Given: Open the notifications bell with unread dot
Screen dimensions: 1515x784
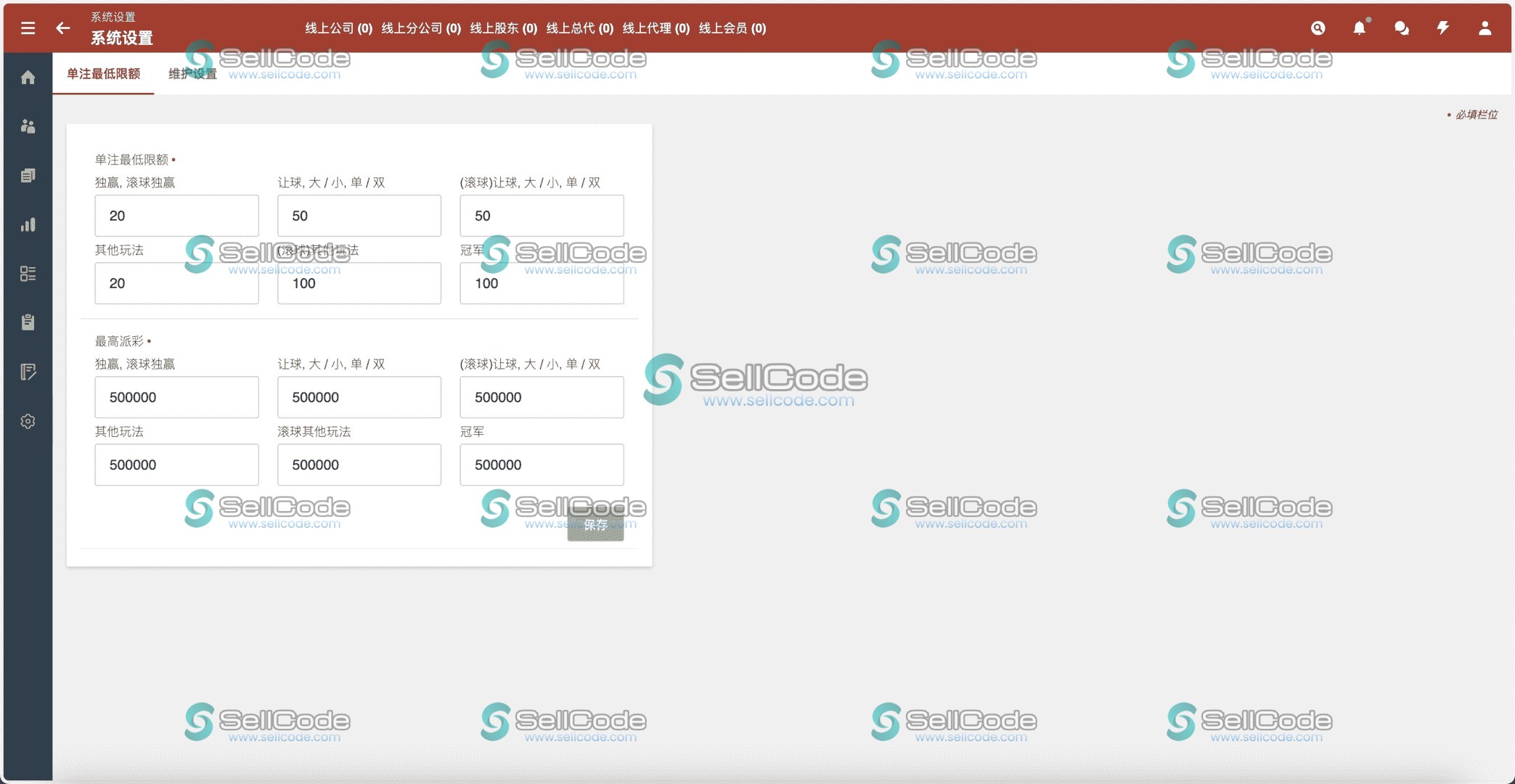Looking at the screenshot, I should [x=1360, y=28].
